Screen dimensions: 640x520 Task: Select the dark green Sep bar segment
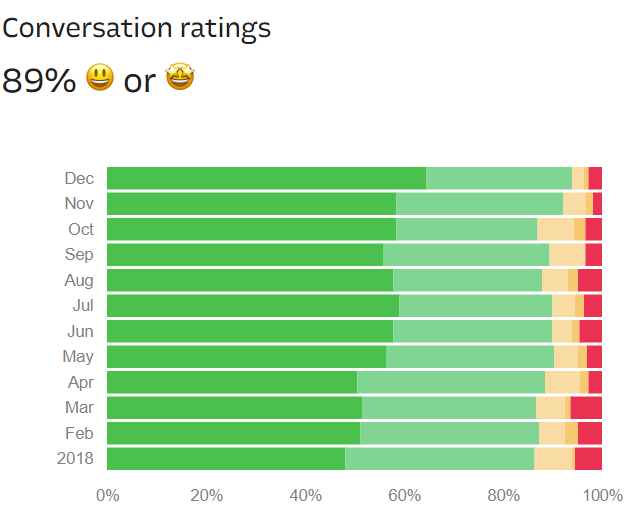245,254
